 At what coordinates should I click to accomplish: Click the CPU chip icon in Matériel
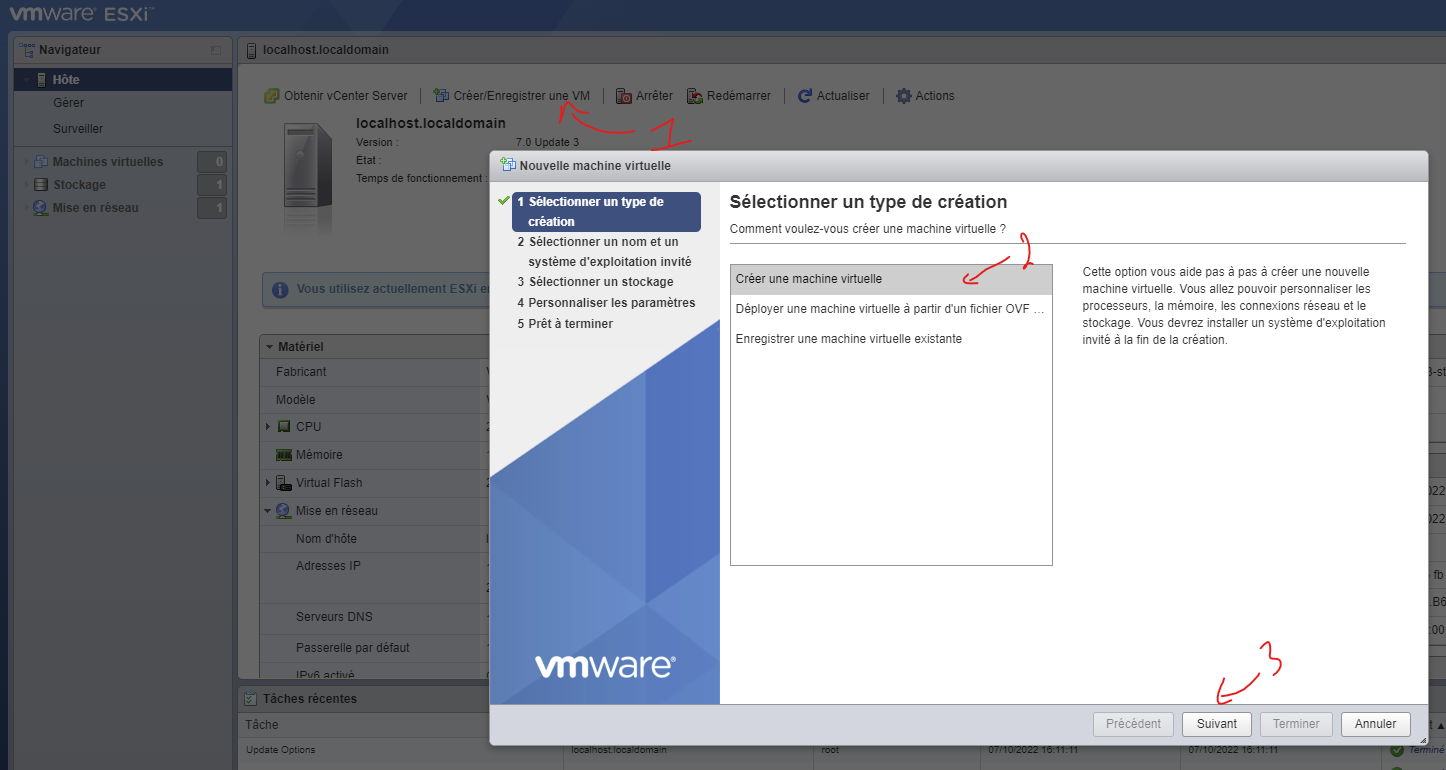[284, 427]
